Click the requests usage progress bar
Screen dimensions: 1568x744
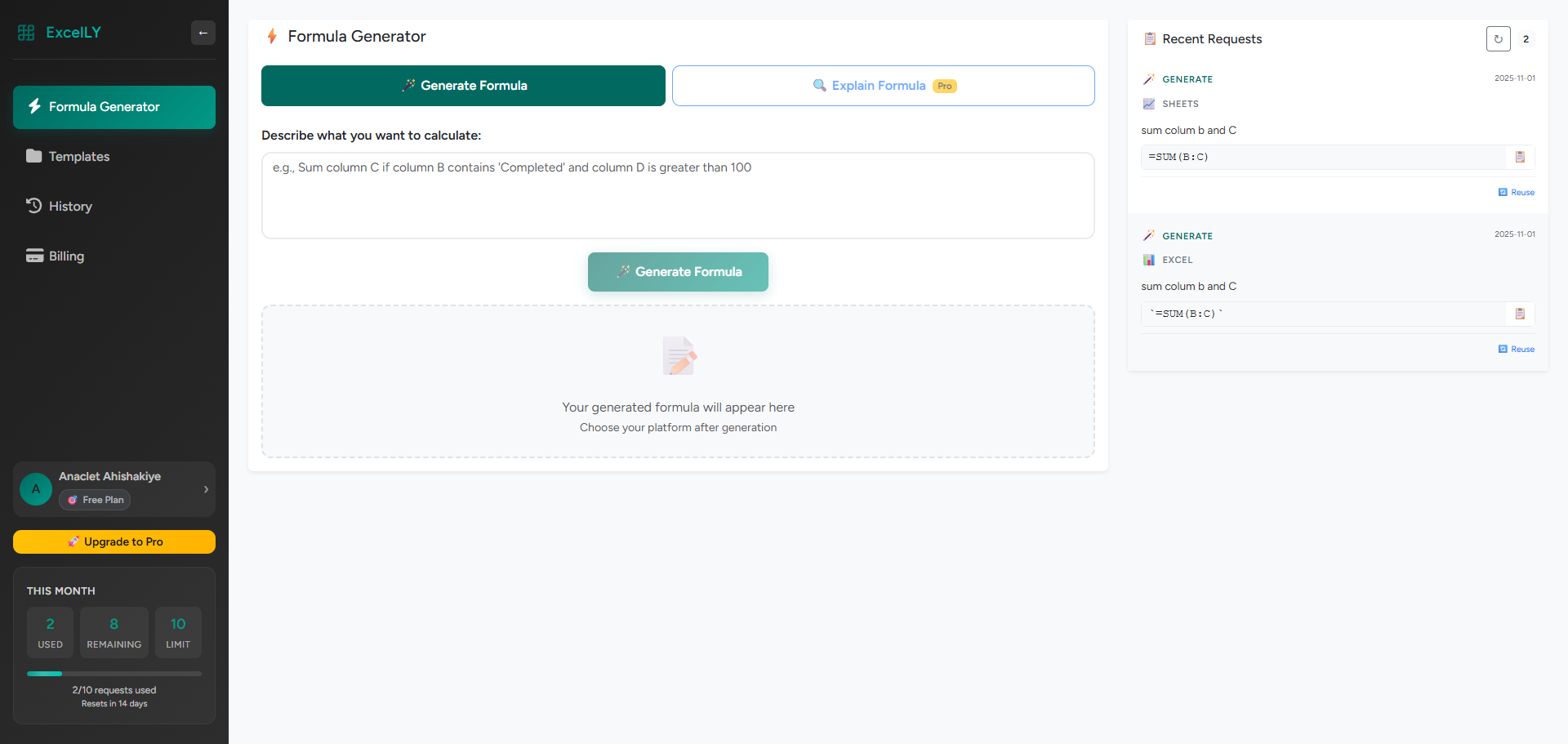[x=114, y=673]
